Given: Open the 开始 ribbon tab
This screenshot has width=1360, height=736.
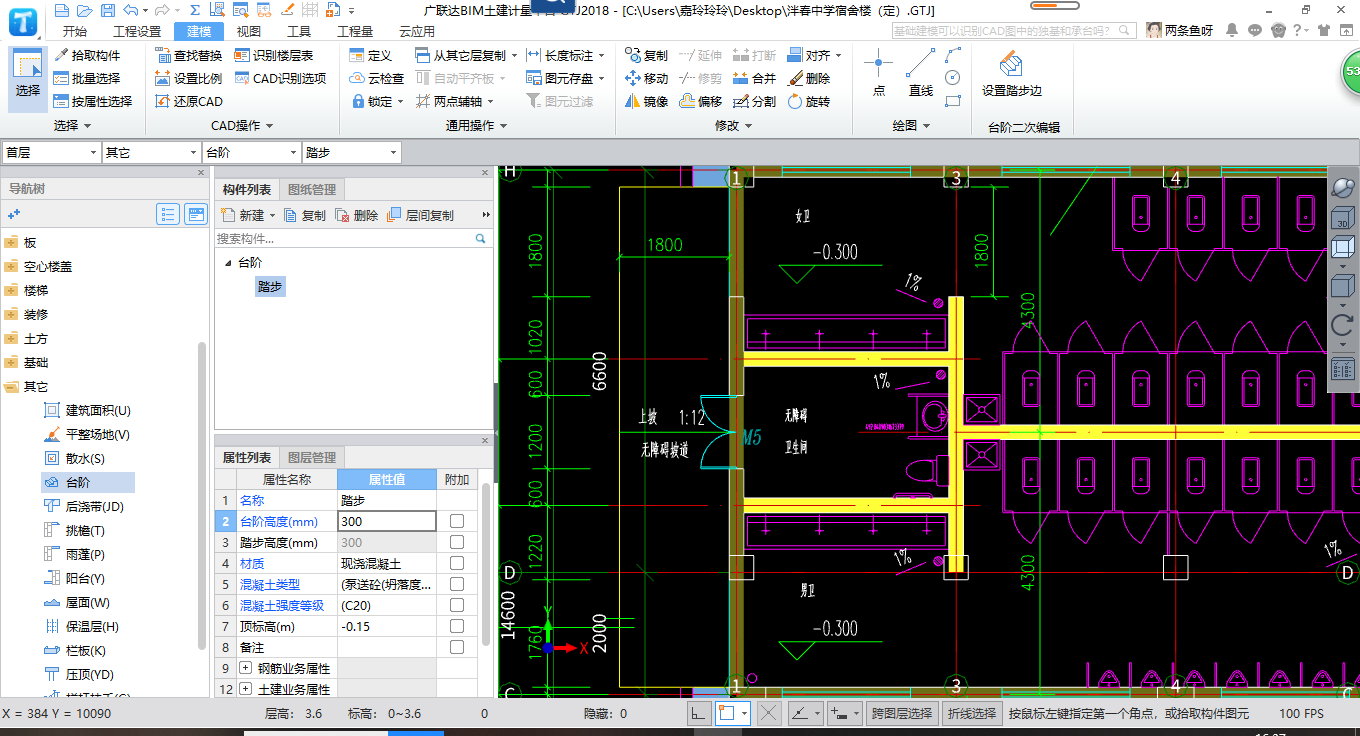Looking at the screenshot, I should (74, 31).
